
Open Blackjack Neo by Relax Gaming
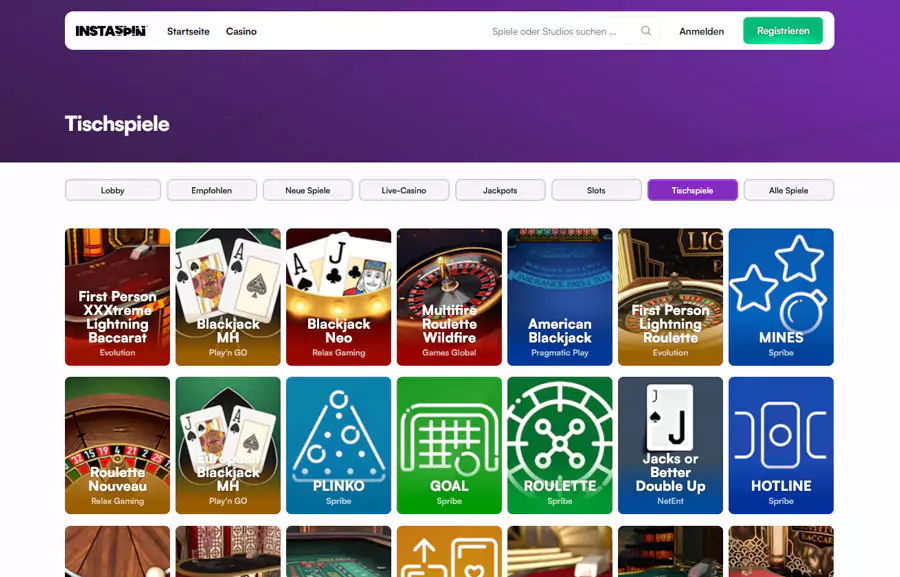tap(338, 297)
